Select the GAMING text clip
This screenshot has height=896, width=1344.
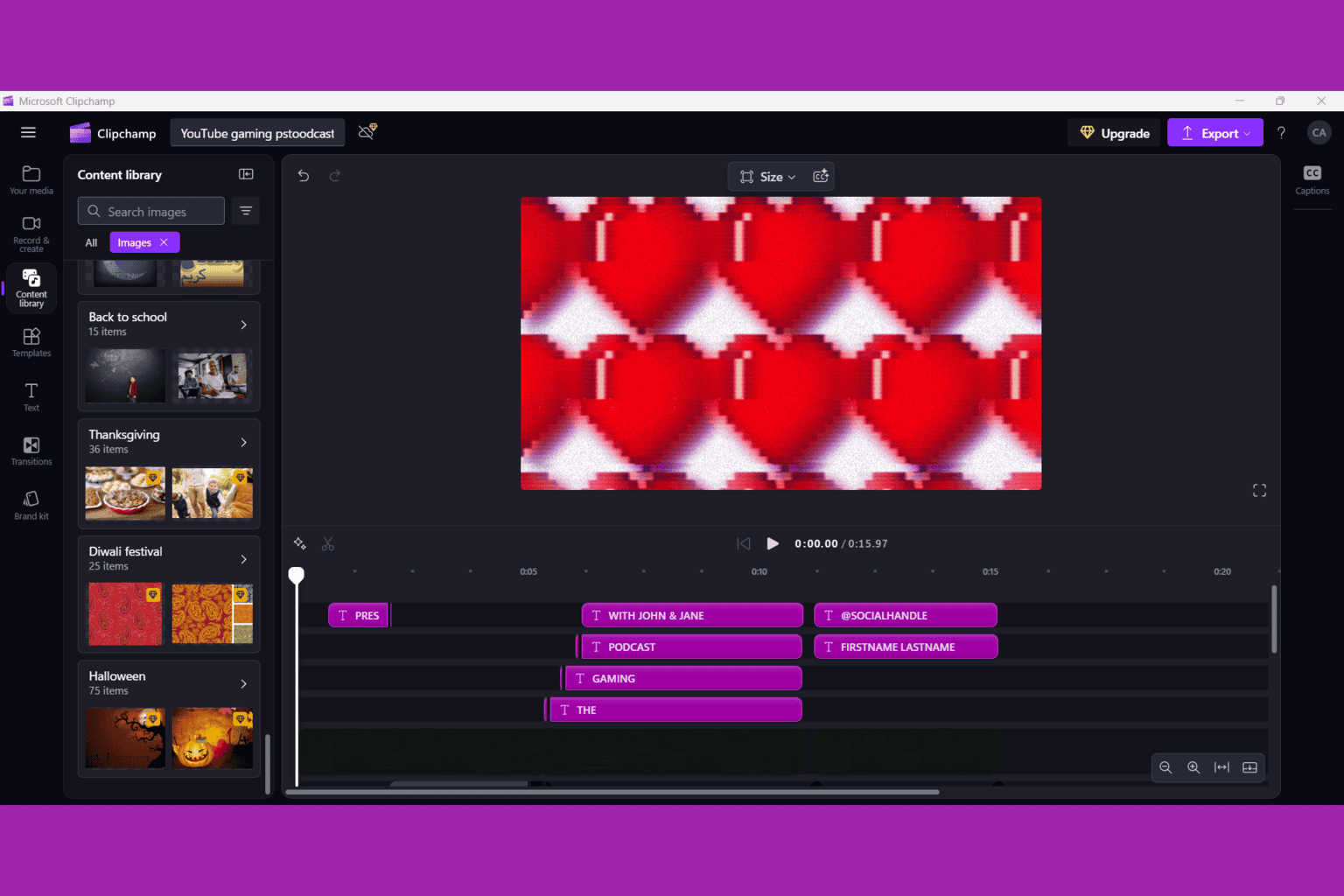pyautogui.click(x=683, y=678)
